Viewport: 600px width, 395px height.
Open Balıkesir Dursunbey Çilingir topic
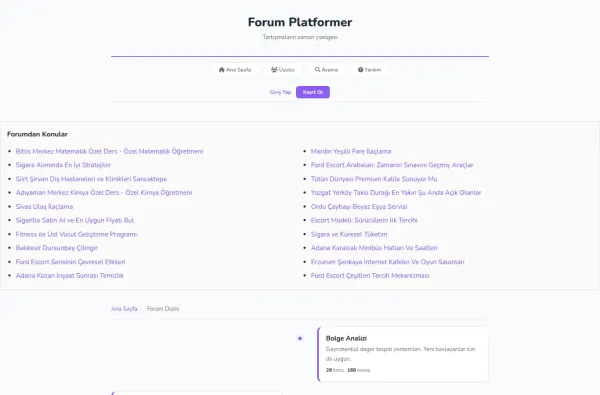coord(57,248)
